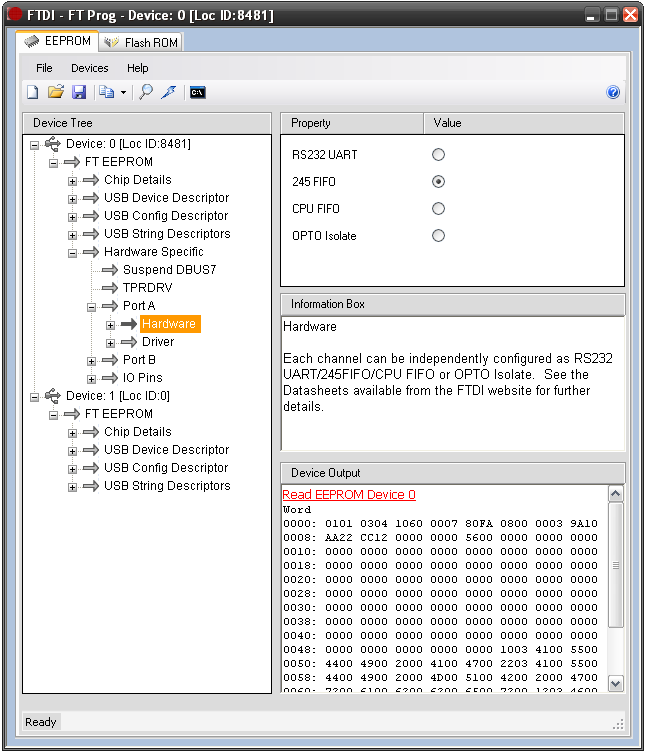
Task: Click the Value column header
Action: click(524, 123)
